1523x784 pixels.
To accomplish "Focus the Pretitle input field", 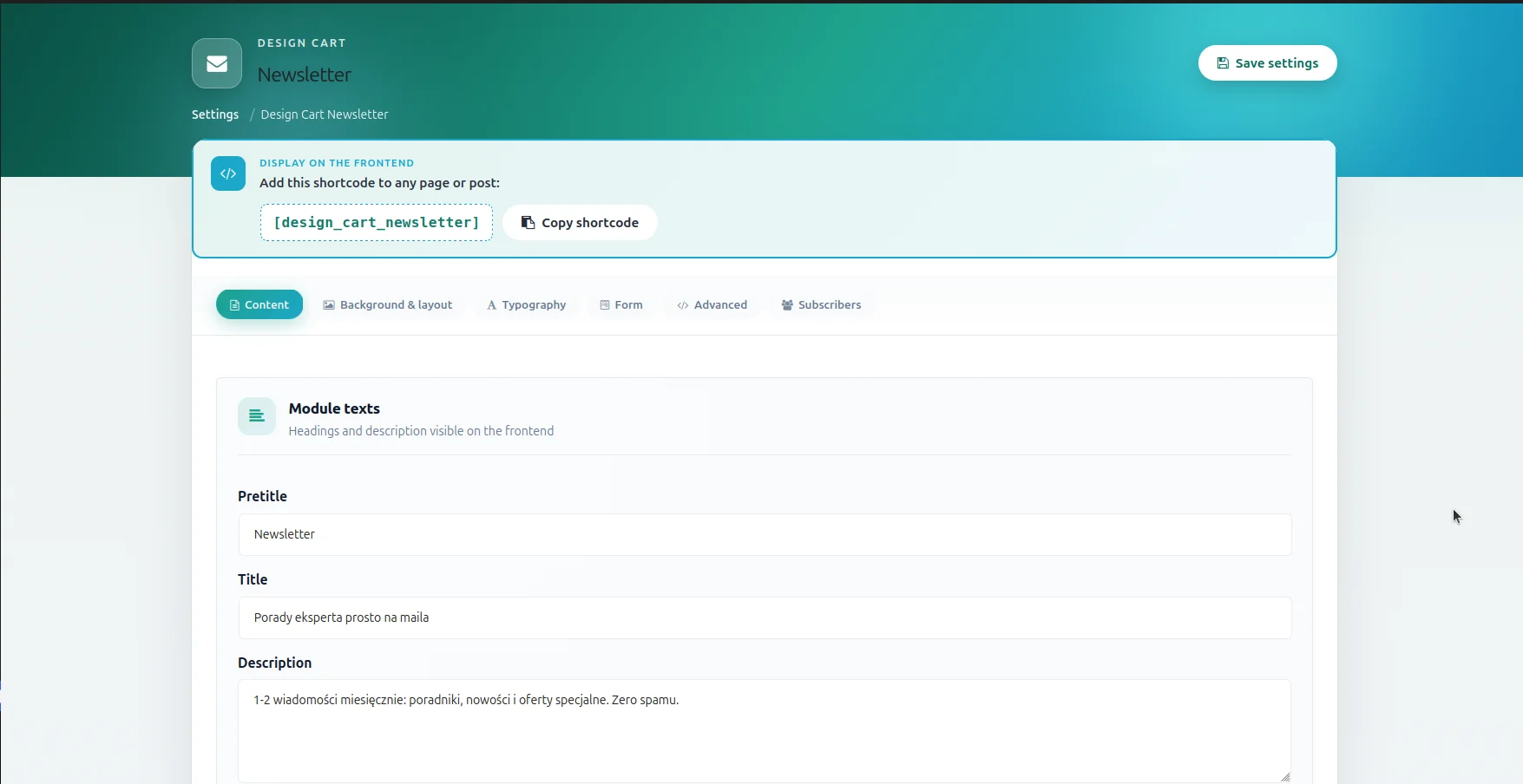I will 765,534.
